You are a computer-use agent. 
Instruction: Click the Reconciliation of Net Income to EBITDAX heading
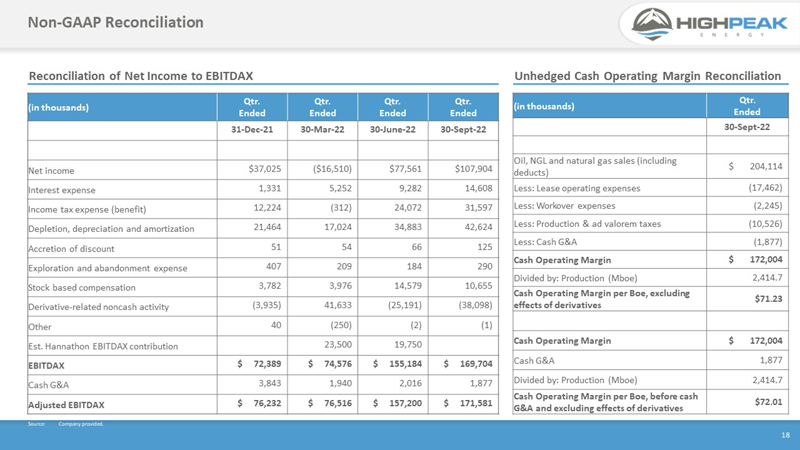click(x=141, y=76)
